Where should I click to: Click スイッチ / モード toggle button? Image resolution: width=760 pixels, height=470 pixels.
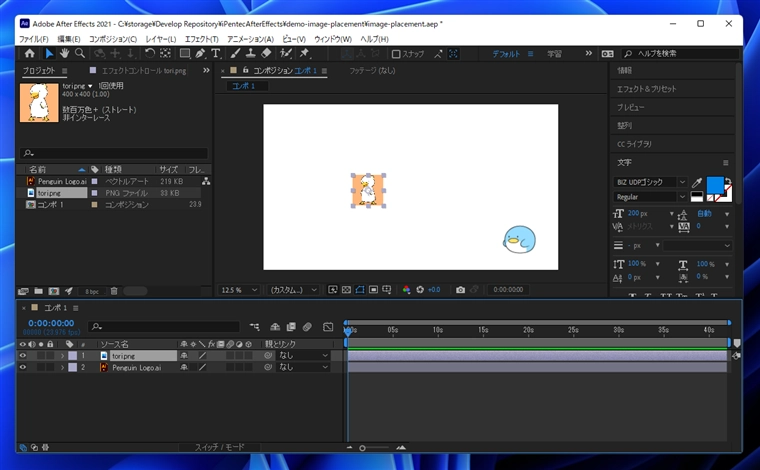220,447
